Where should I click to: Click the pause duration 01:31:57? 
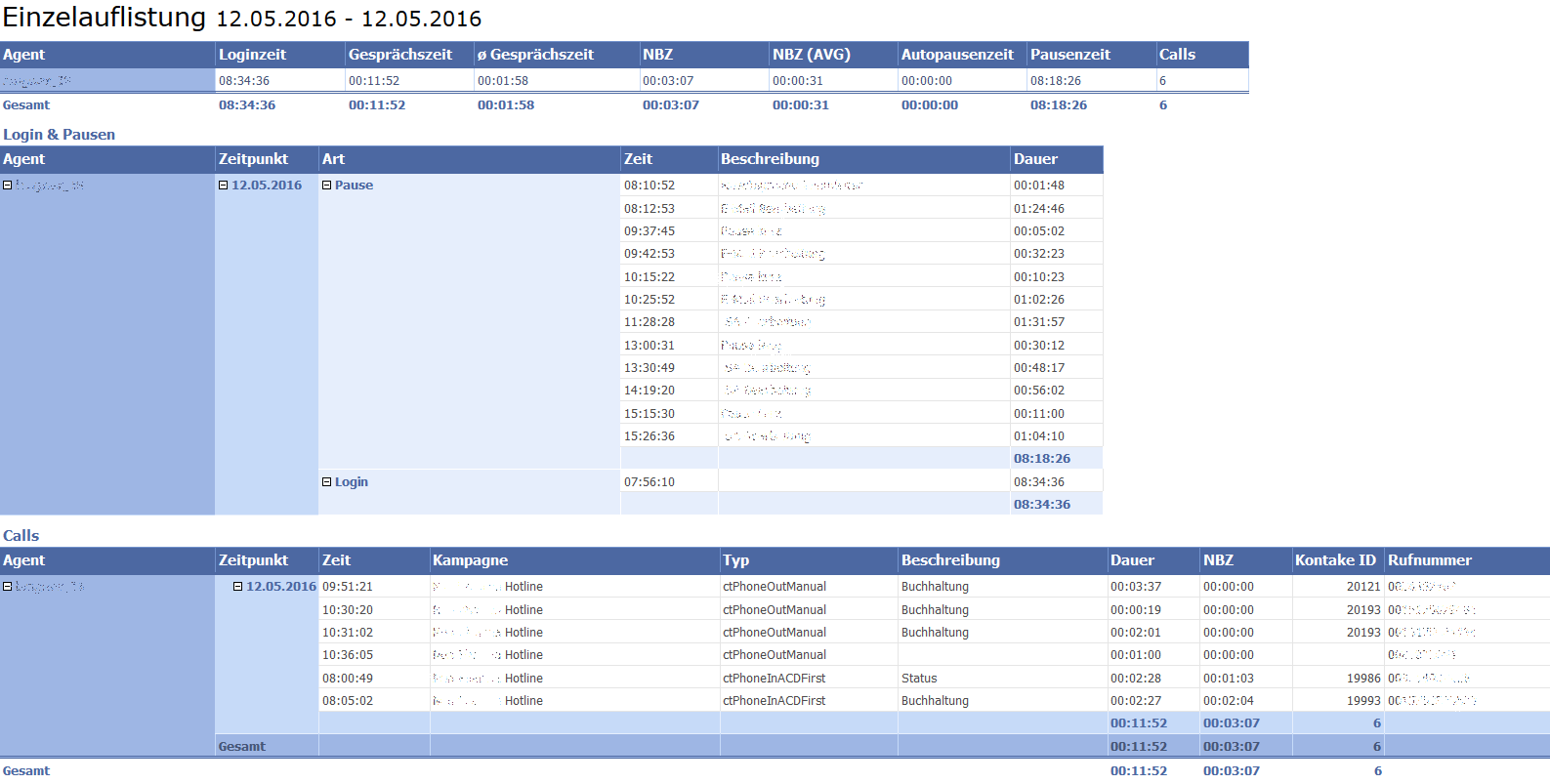click(1039, 322)
